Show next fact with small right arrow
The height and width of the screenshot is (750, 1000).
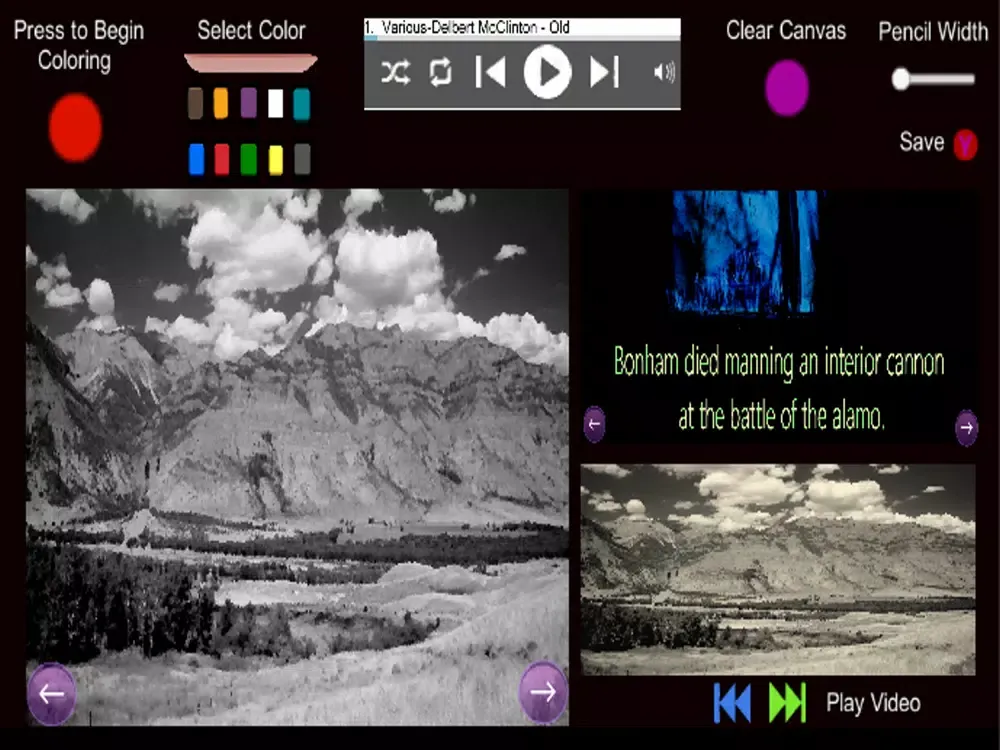pos(966,428)
